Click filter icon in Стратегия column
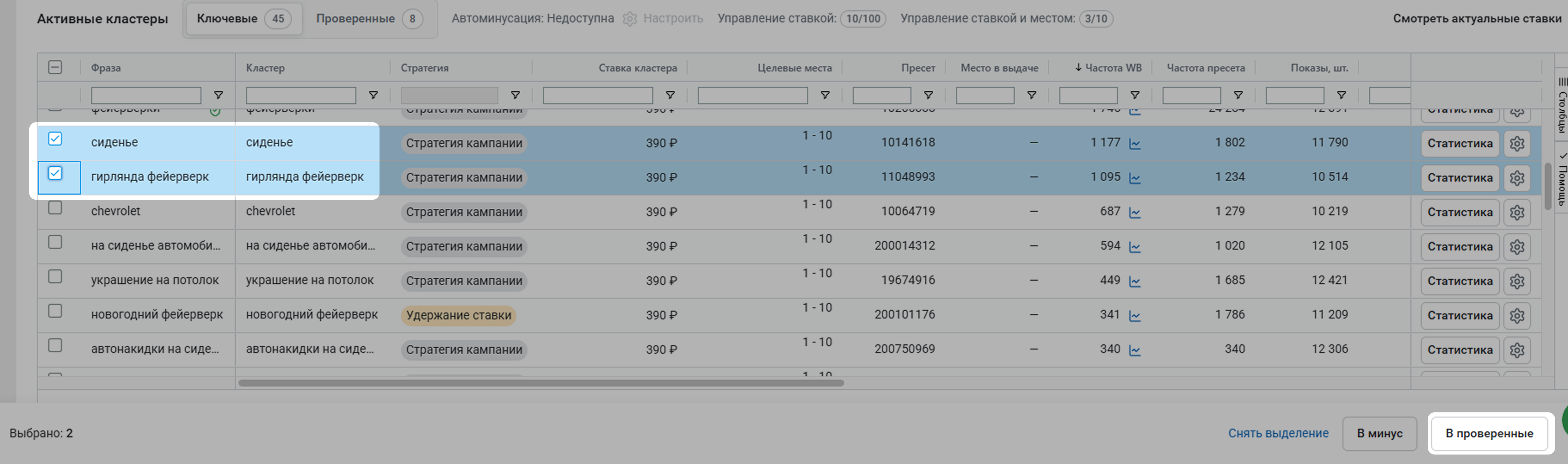Screen dimensions: 1568x464 point(515,95)
